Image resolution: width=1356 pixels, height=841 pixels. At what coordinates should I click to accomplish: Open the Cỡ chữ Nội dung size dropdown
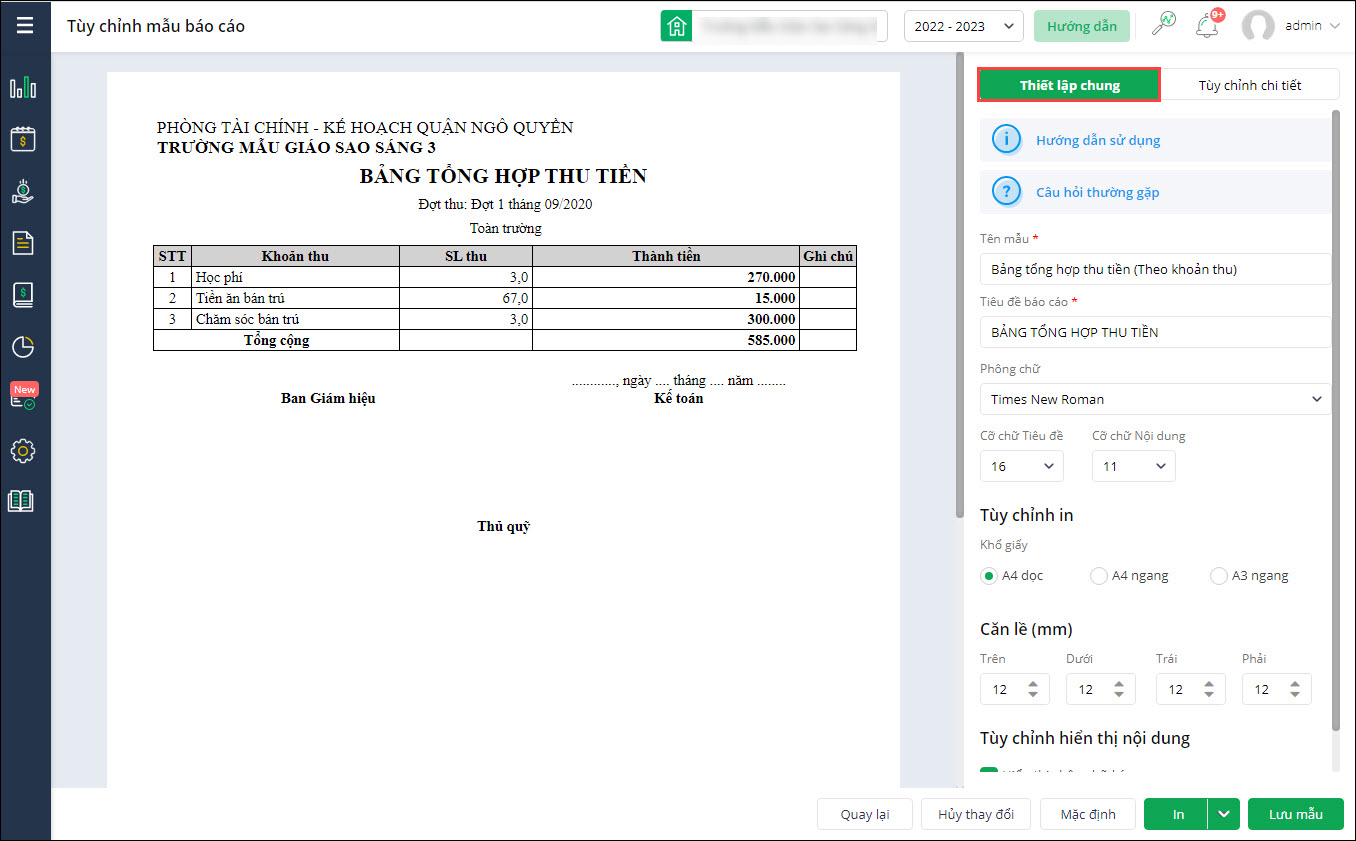click(x=1134, y=466)
